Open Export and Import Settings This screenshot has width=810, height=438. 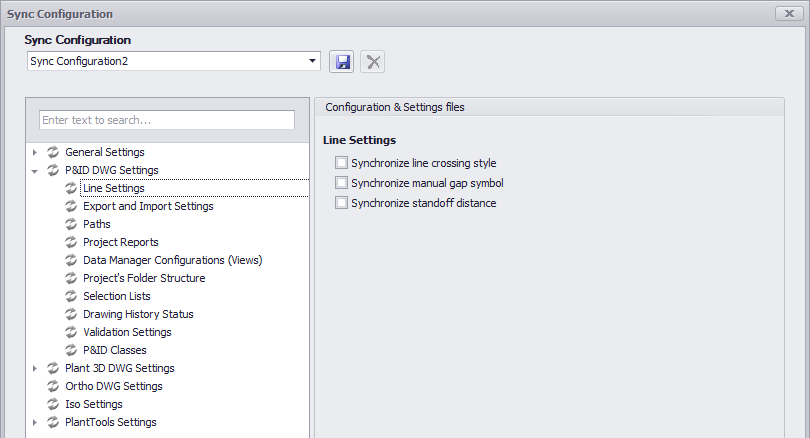click(x=148, y=206)
